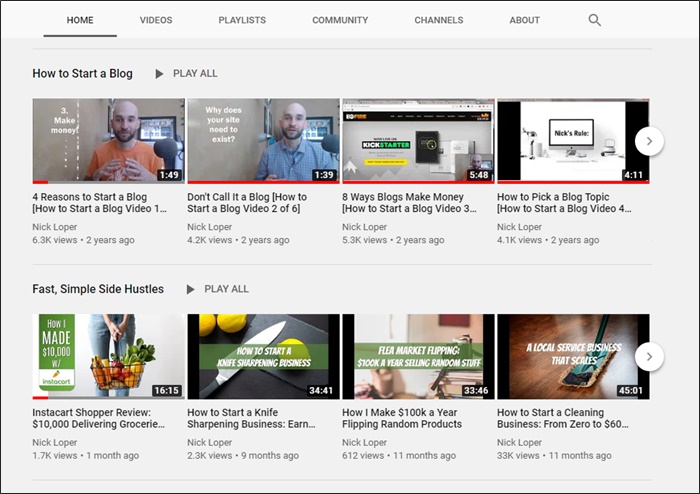Open title 'How to Start a Knife Sharpening Business'
This screenshot has width=700, height=494.
251,418
